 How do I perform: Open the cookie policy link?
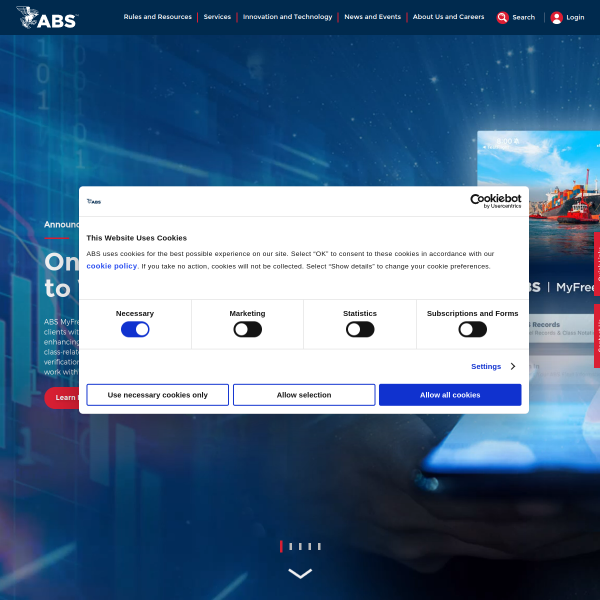(112, 266)
